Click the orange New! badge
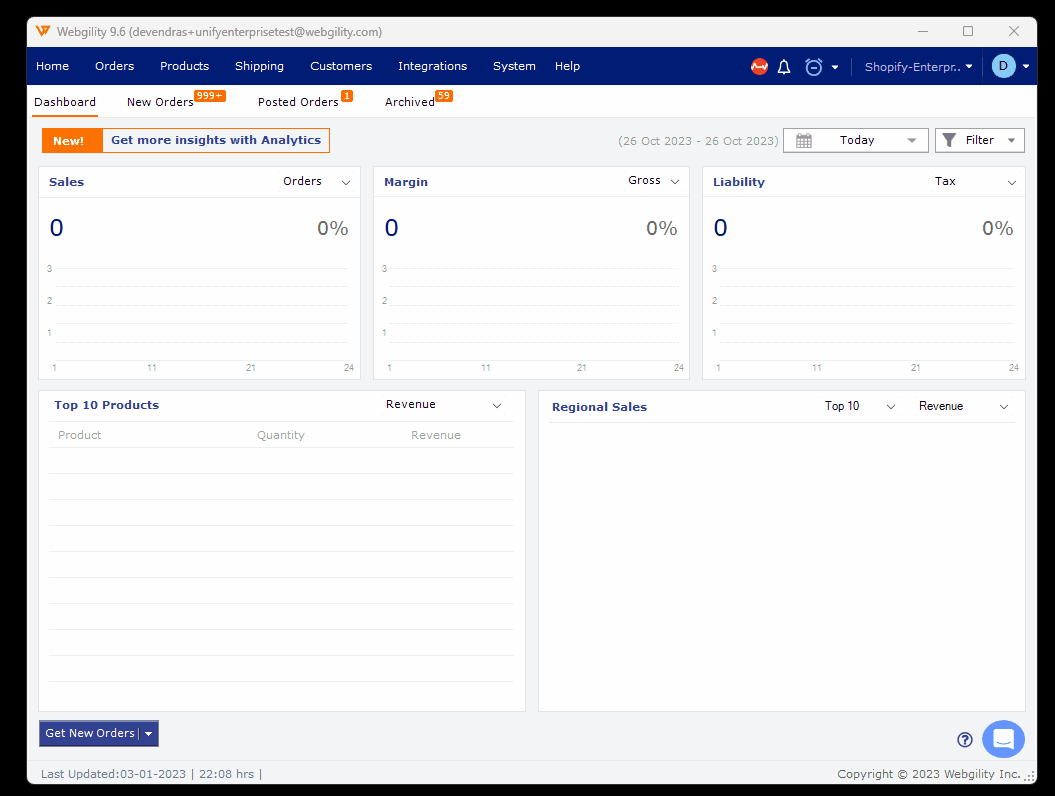 [72, 141]
